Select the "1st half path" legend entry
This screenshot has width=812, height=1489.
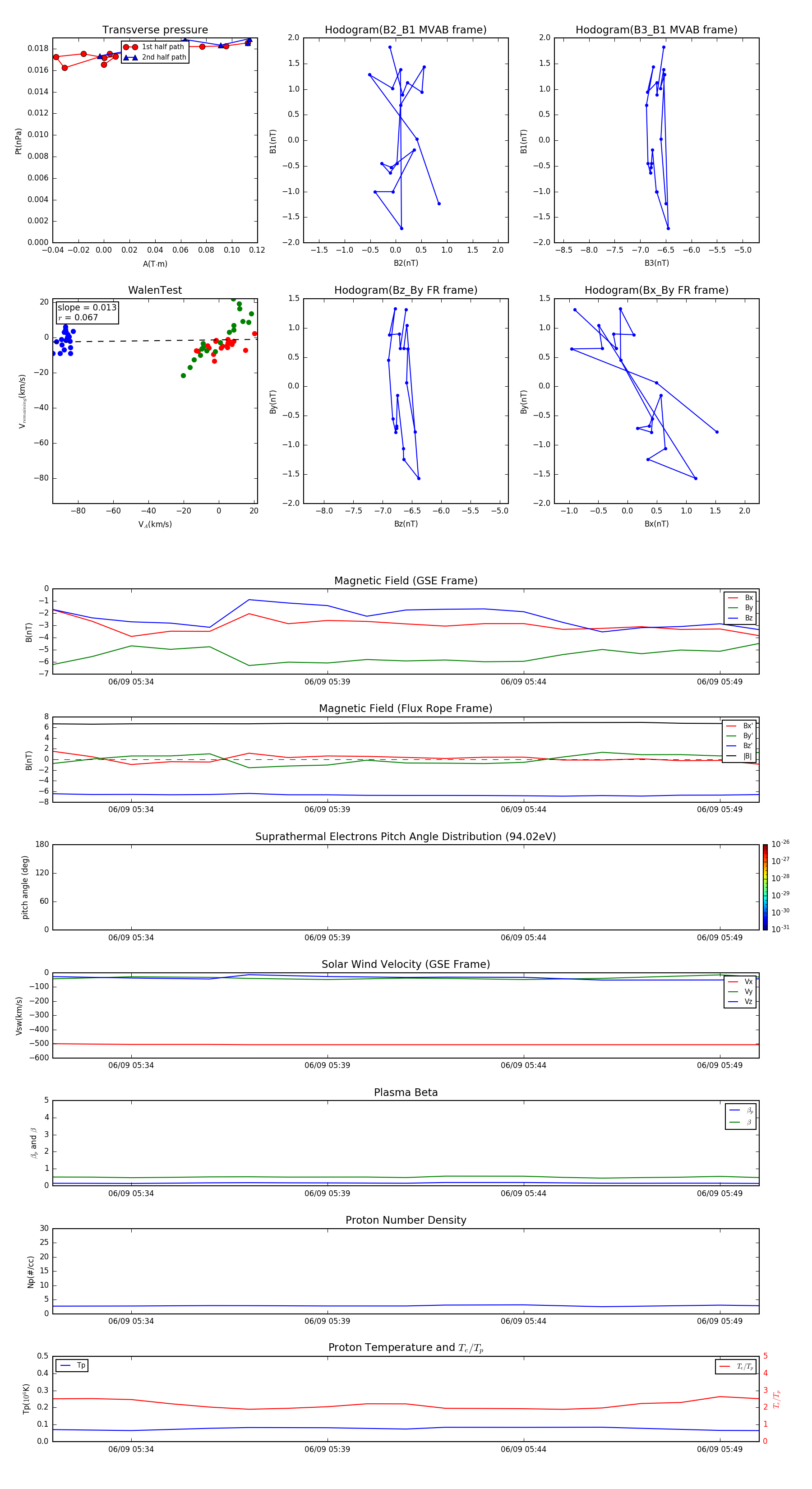154,47
